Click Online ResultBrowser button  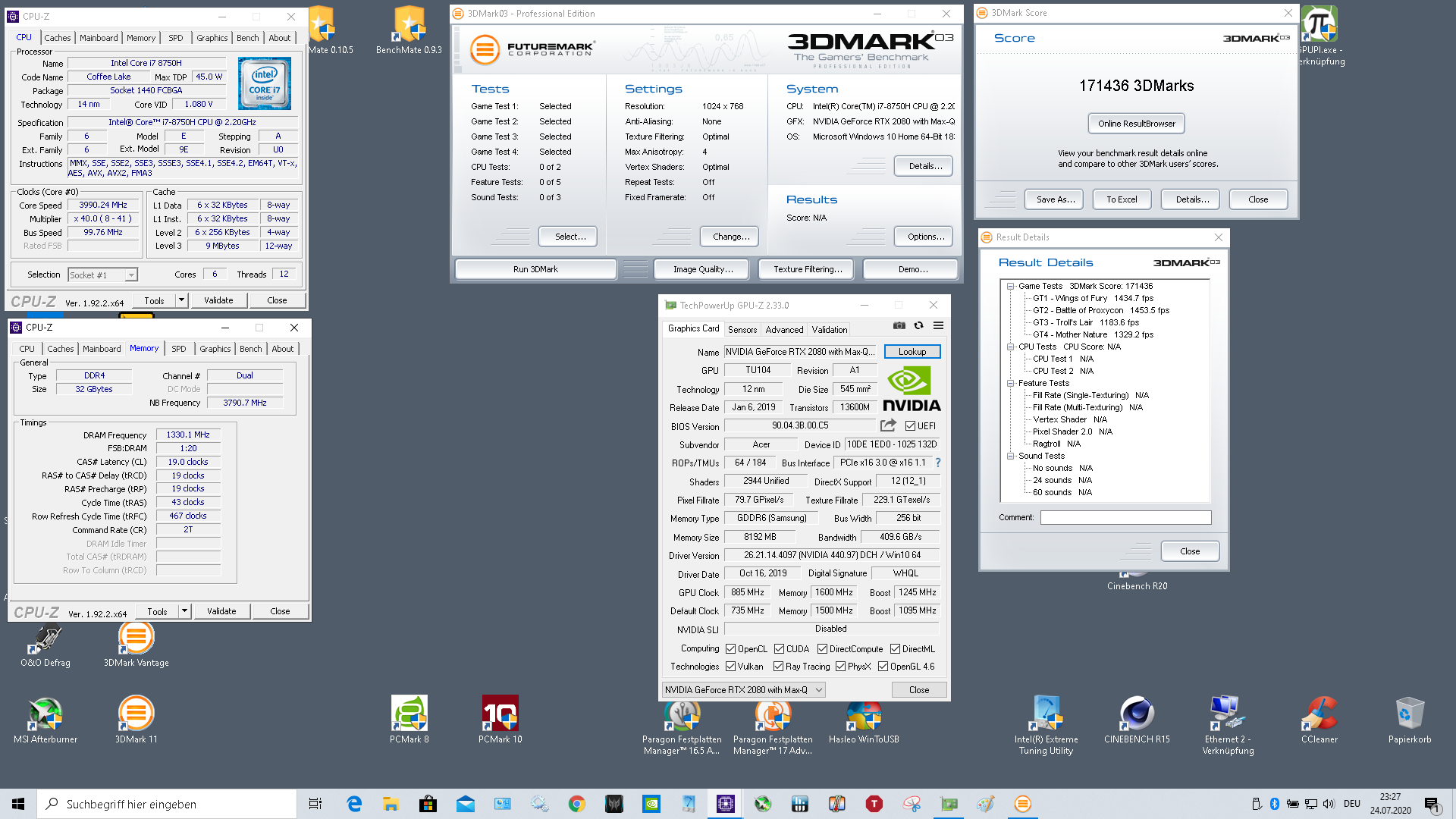pos(1137,124)
